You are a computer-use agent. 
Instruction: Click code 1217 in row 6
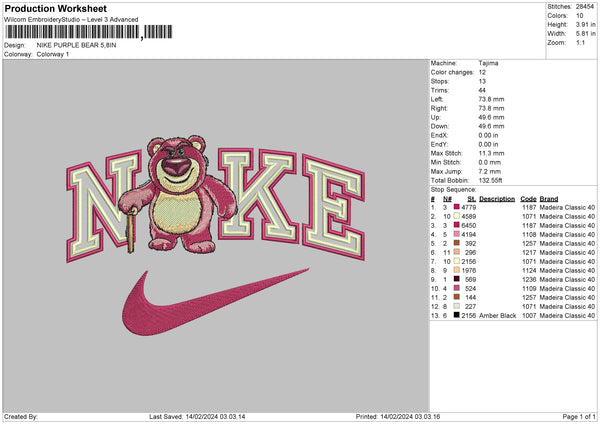(x=529, y=253)
